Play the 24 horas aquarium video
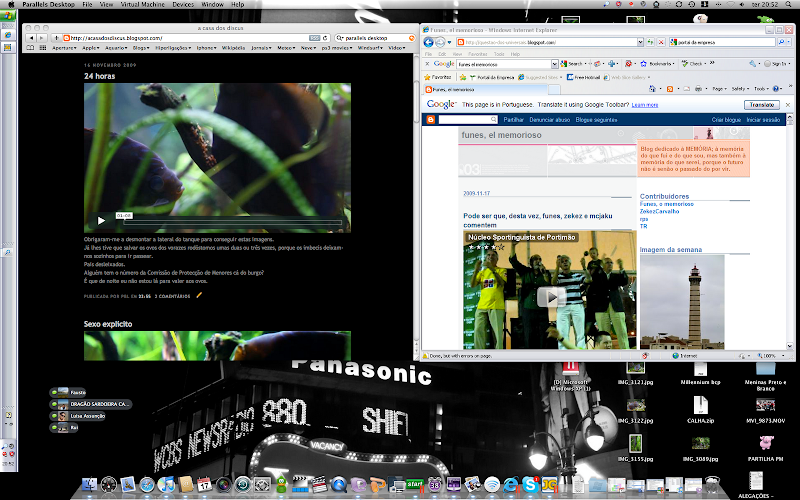The height and width of the screenshot is (500, 800). [x=101, y=220]
